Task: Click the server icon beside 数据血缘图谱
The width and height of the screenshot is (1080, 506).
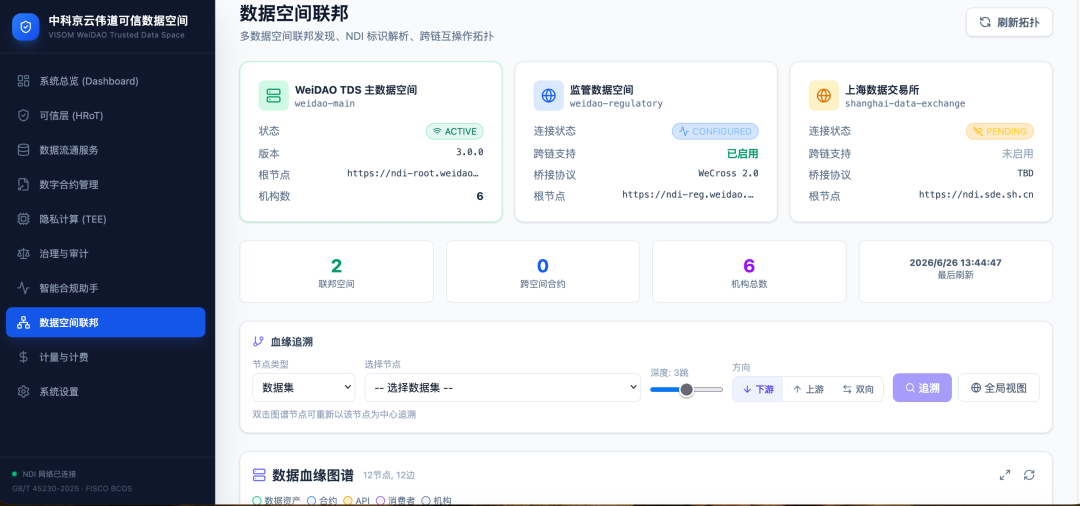Action: tap(259, 475)
